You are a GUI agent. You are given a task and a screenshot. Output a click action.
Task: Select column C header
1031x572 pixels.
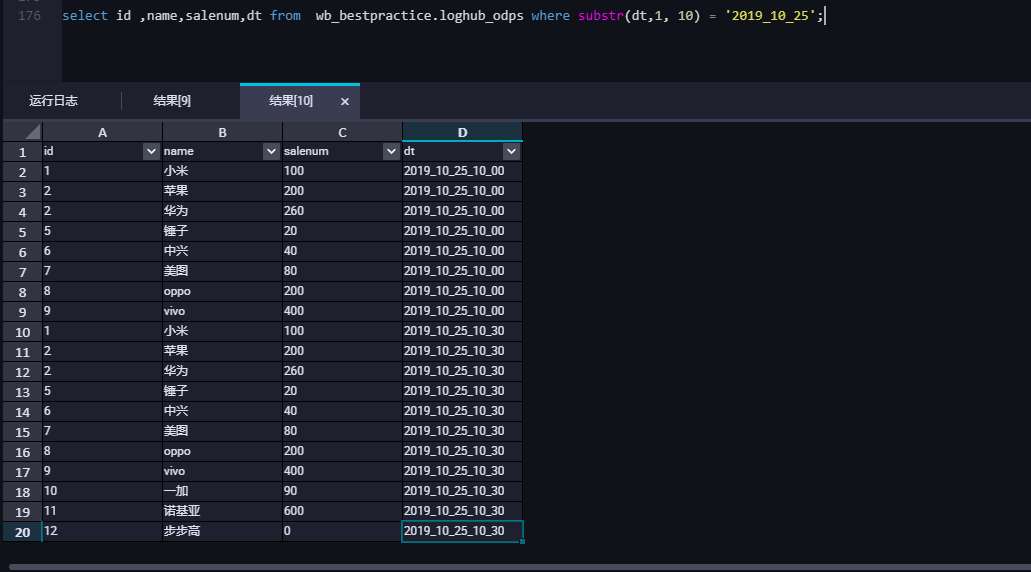pos(342,132)
